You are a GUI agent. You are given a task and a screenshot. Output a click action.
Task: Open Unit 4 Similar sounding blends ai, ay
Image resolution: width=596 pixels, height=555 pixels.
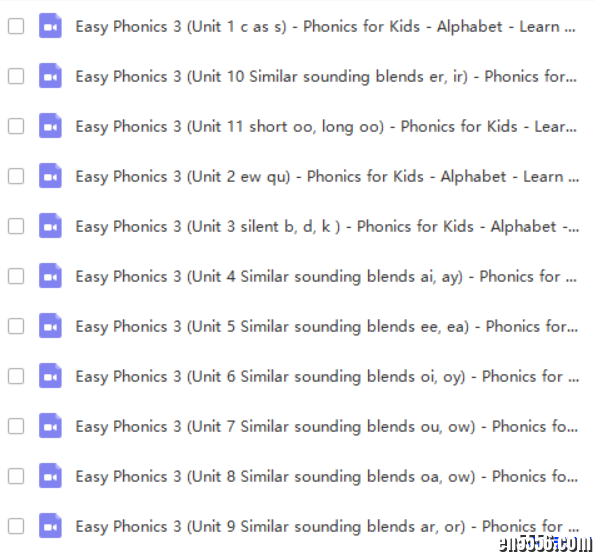[x=326, y=277]
